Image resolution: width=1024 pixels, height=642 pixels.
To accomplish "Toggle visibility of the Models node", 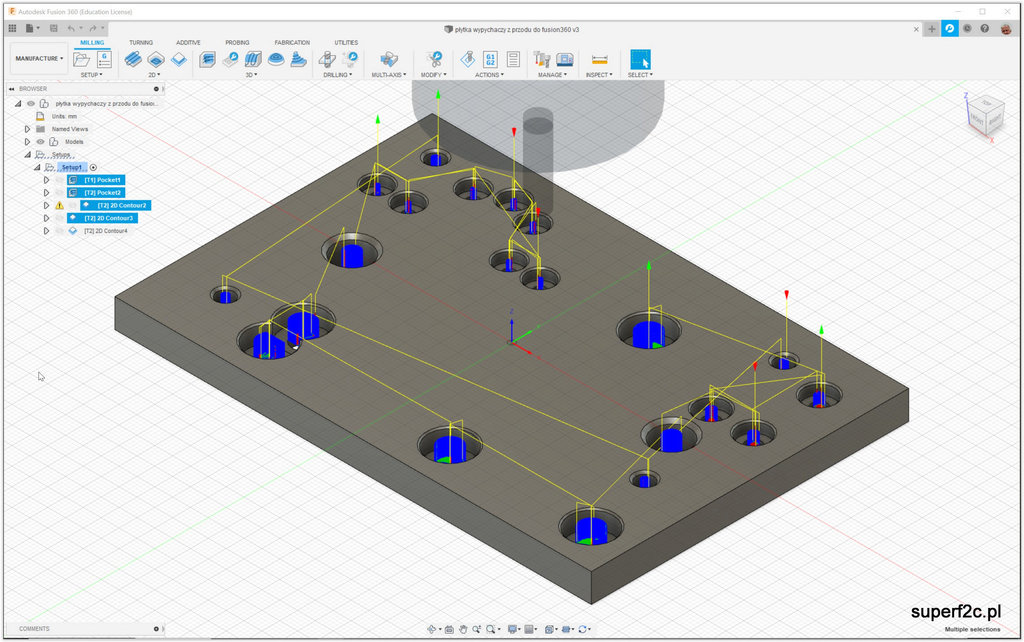I will 41,142.
